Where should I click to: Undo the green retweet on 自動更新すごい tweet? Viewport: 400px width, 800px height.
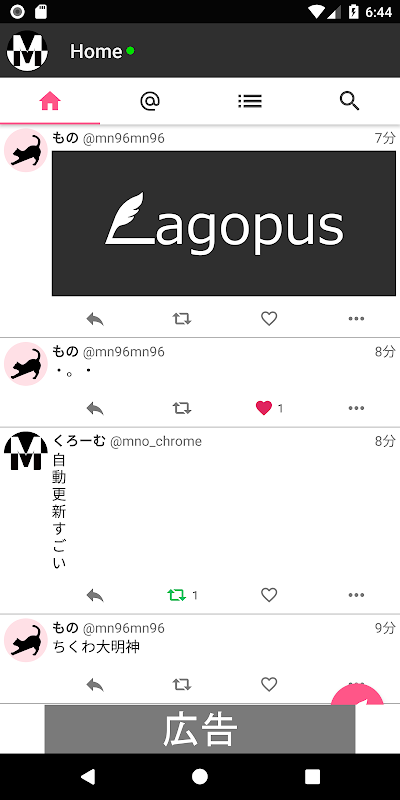(177, 595)
